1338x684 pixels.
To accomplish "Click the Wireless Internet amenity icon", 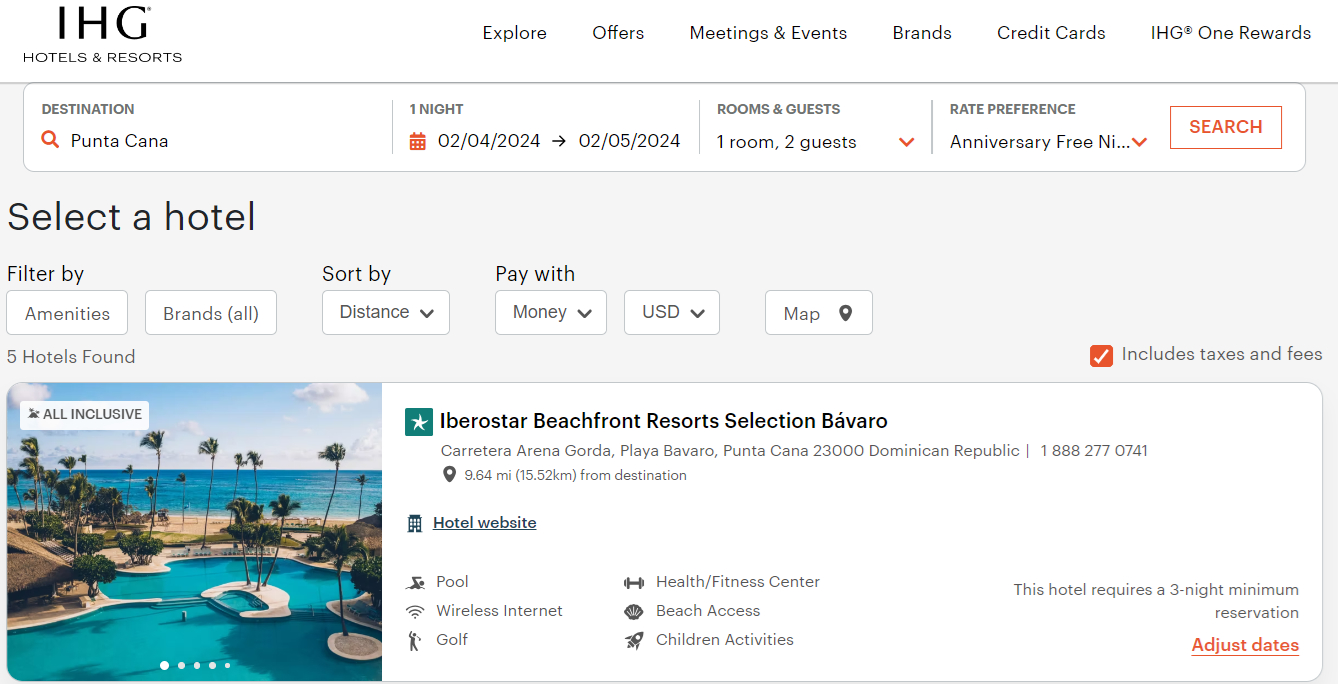I will [415, 610].
